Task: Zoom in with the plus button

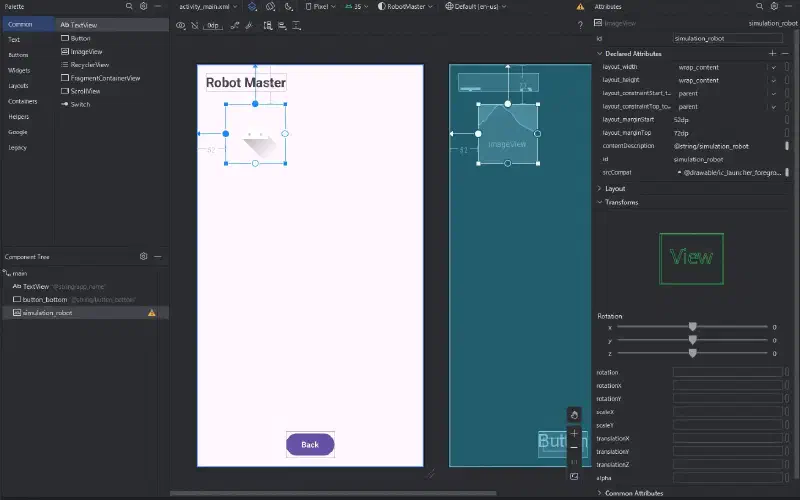Action: (574, 433)
